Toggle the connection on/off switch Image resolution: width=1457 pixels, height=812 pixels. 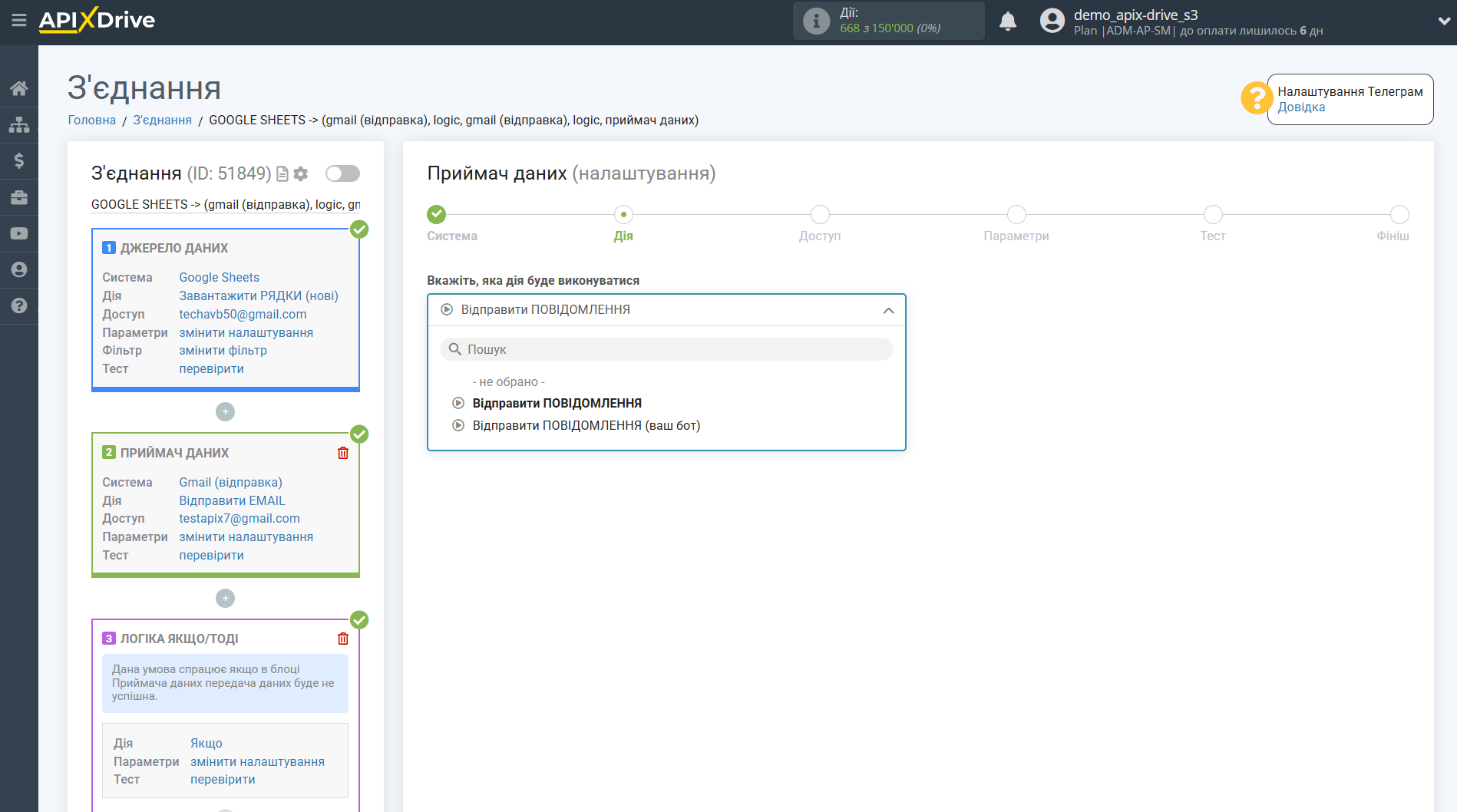click(342, 173)
